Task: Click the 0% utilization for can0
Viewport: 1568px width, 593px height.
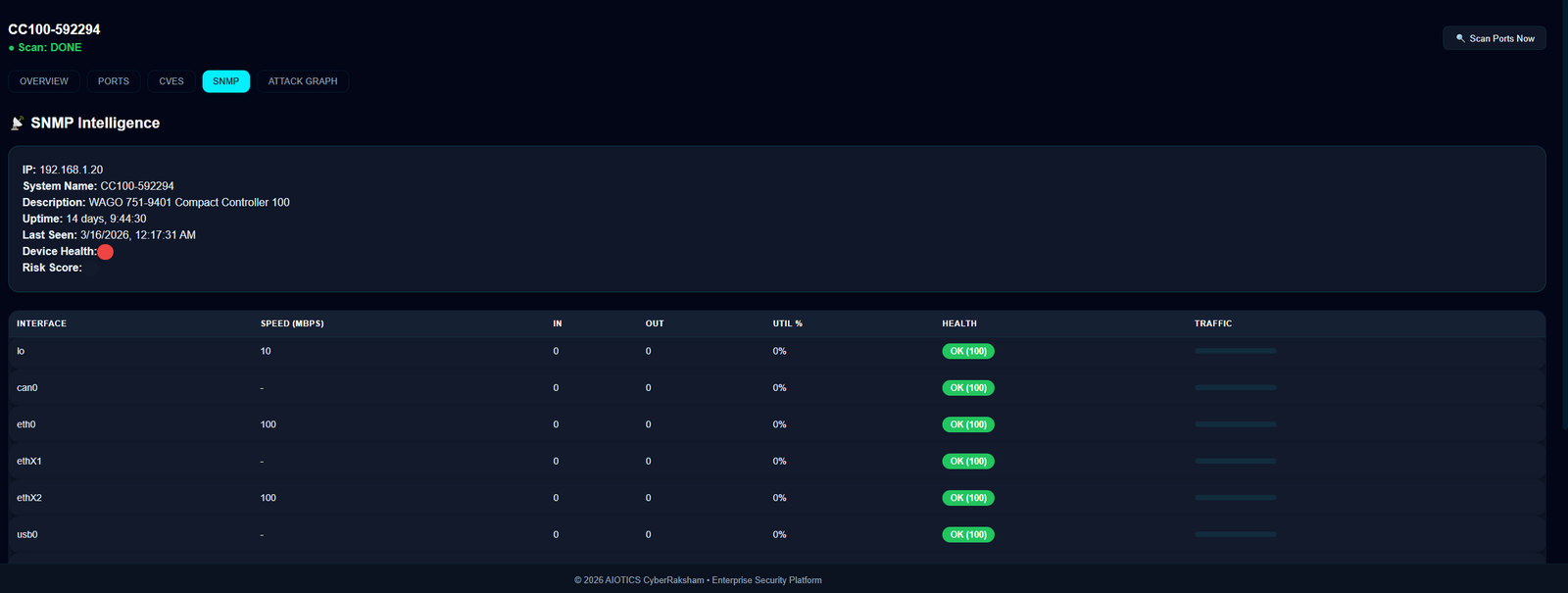Action: [x=780, y=388]
